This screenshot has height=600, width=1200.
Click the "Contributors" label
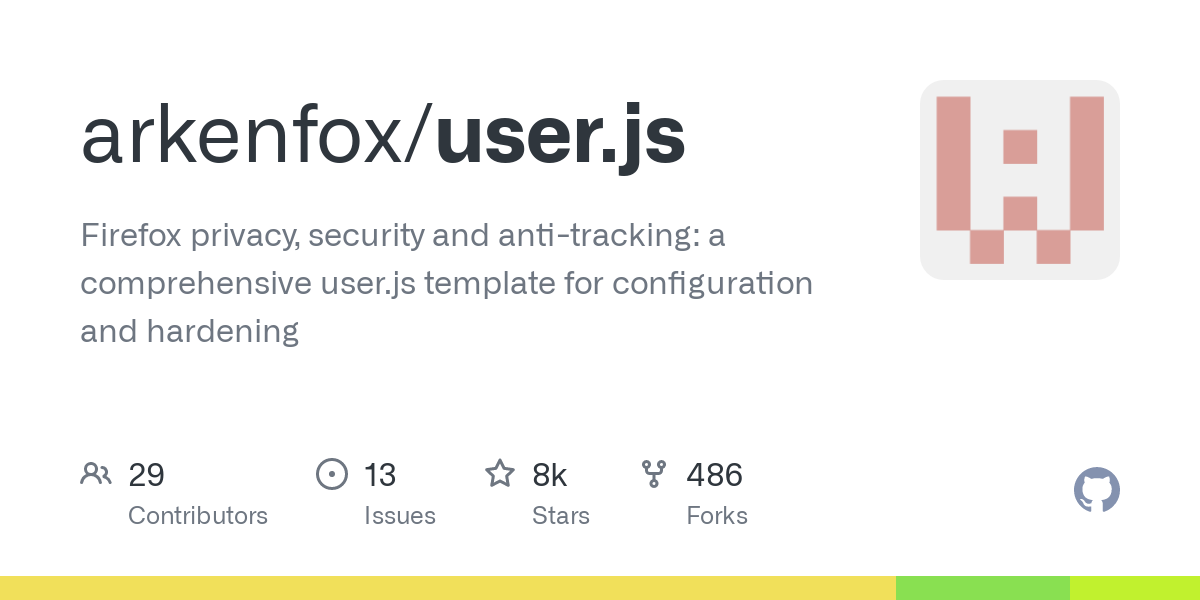[x=198, y=516]
